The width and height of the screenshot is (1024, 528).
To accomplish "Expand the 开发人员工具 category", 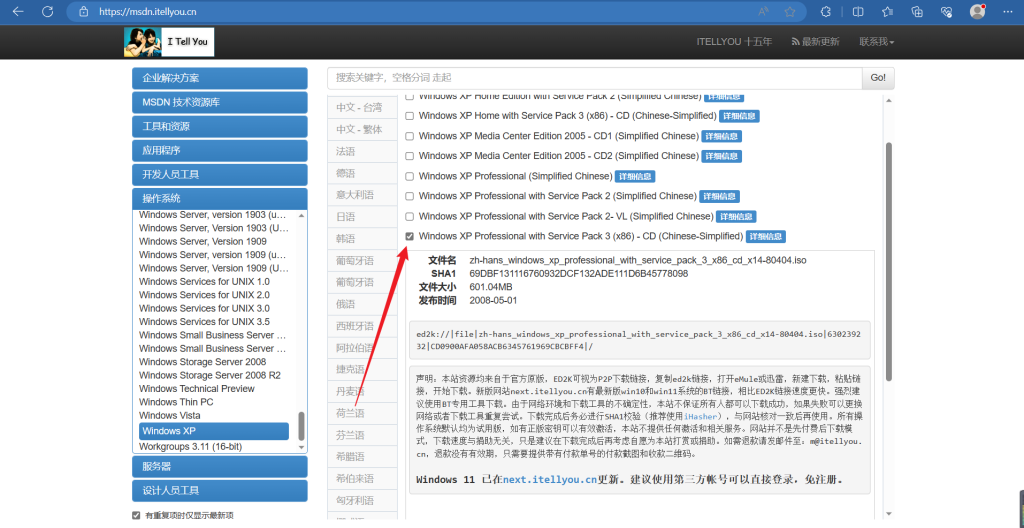I will (219, 175).
